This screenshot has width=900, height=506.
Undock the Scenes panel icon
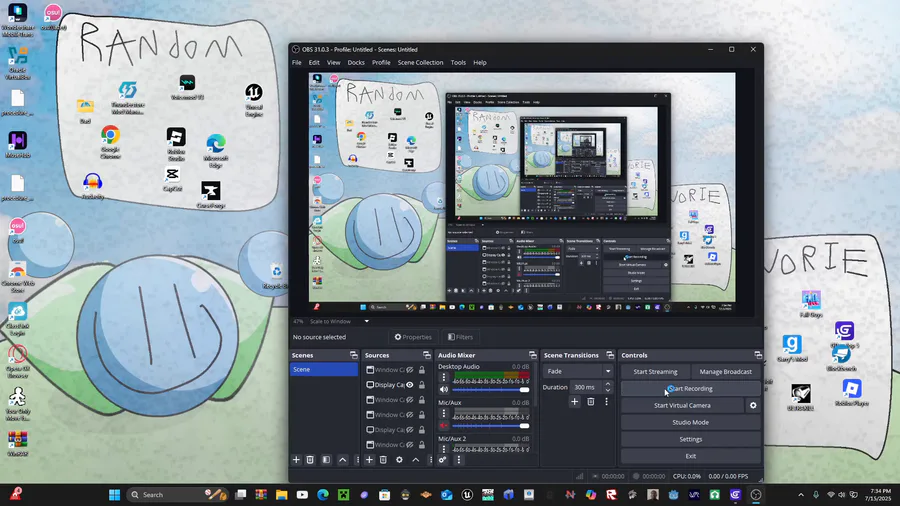point(354,355)
